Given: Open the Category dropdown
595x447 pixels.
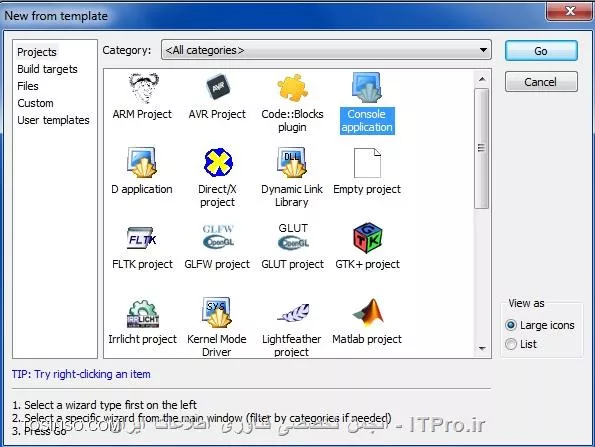Looking at the screenshot, I should point(326,50).
